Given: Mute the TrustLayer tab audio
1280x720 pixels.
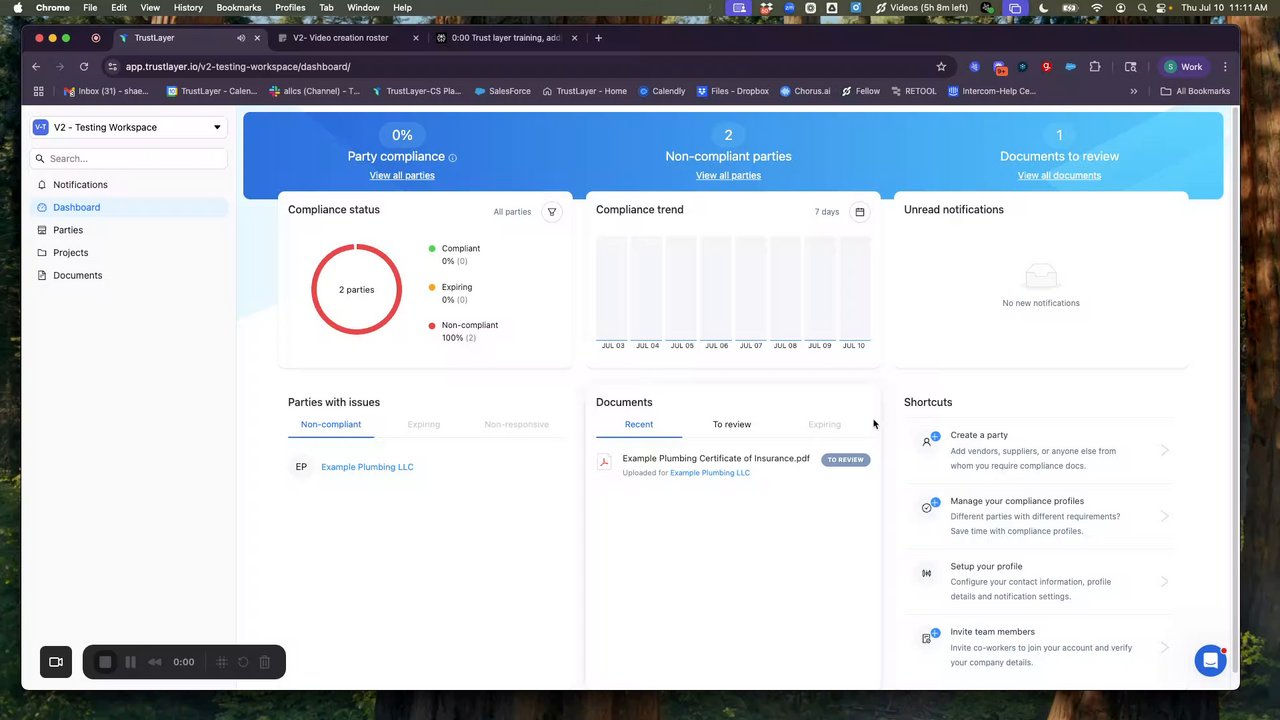Looking at the screenshot, I should click(x=241, y=38).
